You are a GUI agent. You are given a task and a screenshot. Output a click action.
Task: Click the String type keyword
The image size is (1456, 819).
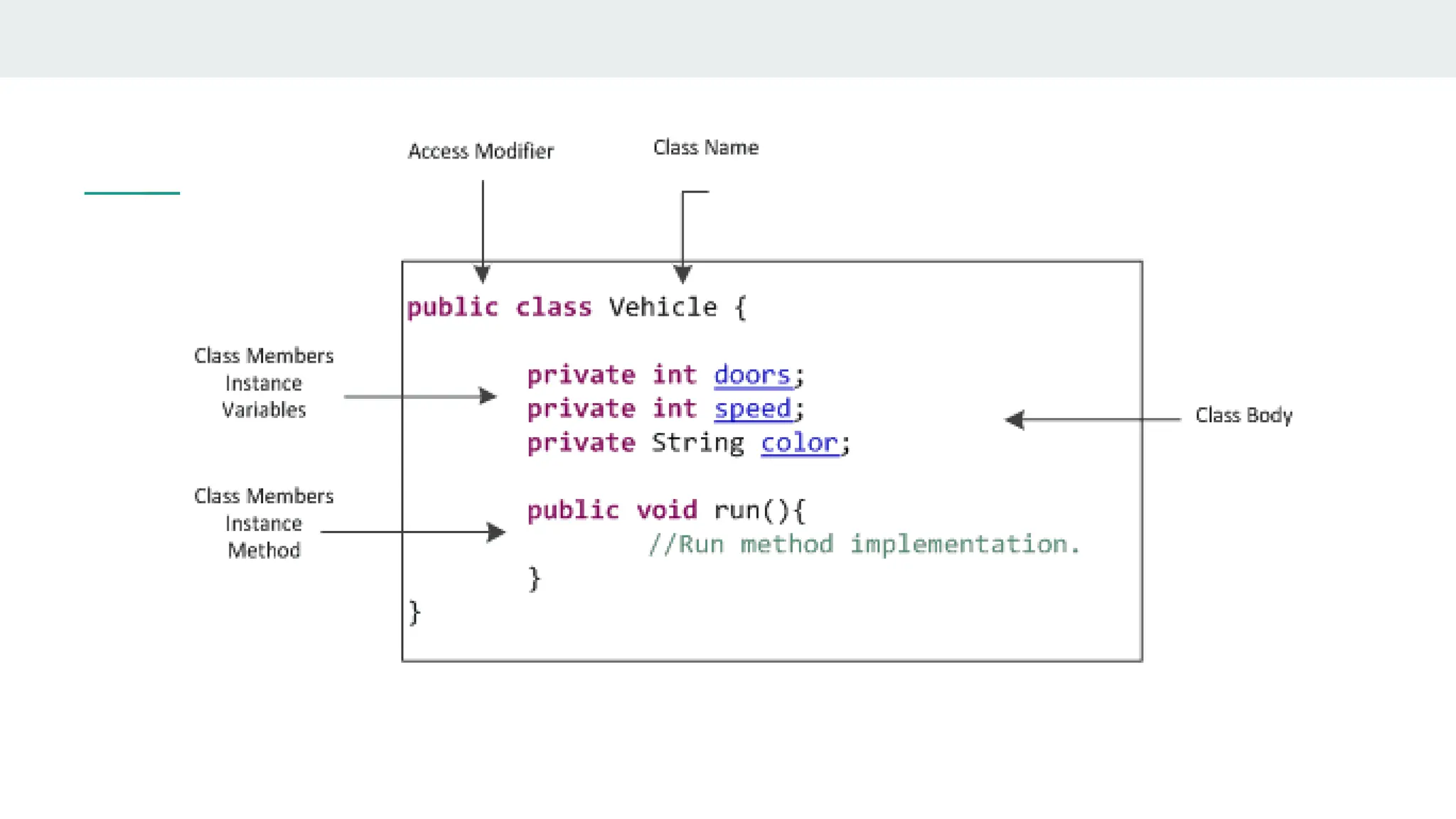click(x=697, y=444)
